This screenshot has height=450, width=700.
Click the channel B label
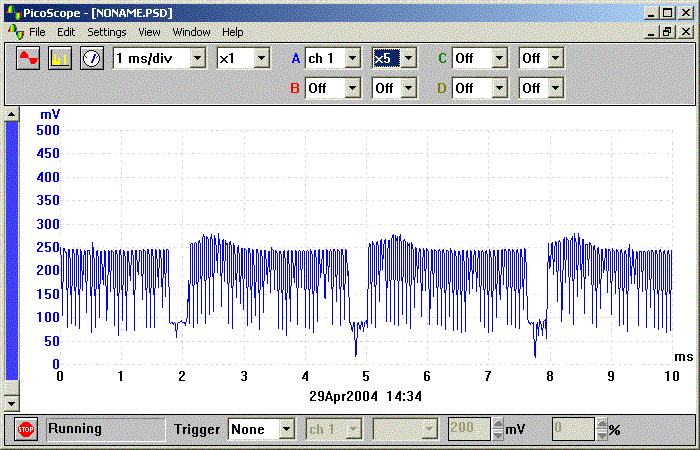coord(295,88)
